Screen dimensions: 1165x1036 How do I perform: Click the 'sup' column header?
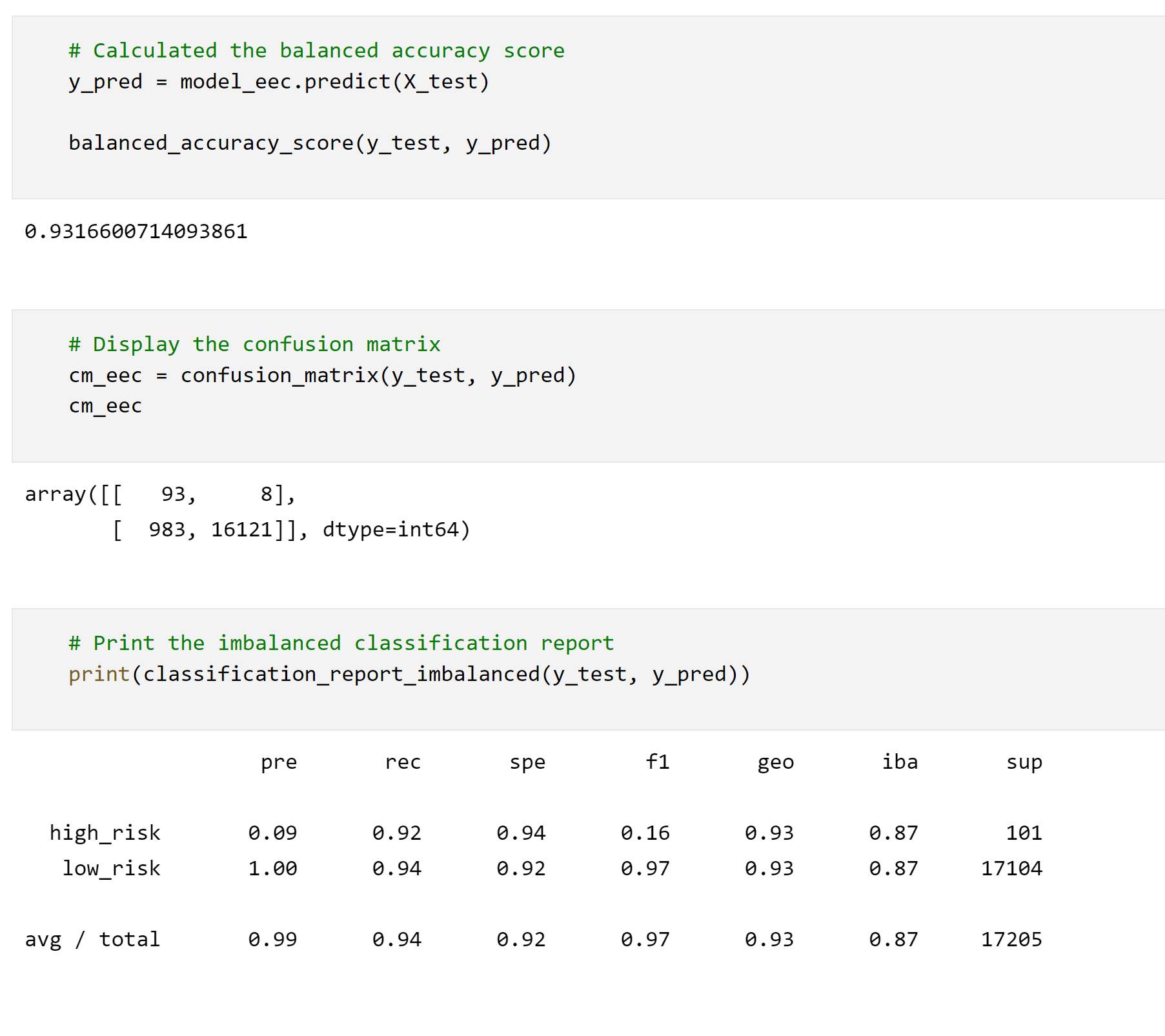1024,762
